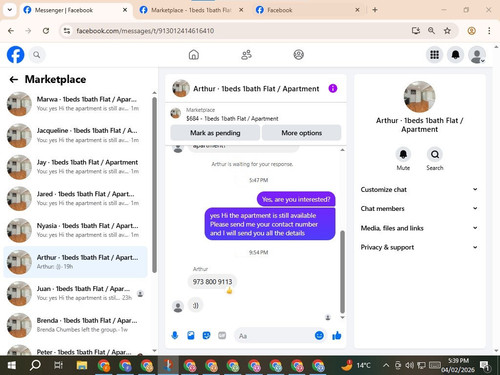Image resolution: width=500 pixels, height=375 pixels.
Task: Click Mark as pending button
Action: coord(215,133)
